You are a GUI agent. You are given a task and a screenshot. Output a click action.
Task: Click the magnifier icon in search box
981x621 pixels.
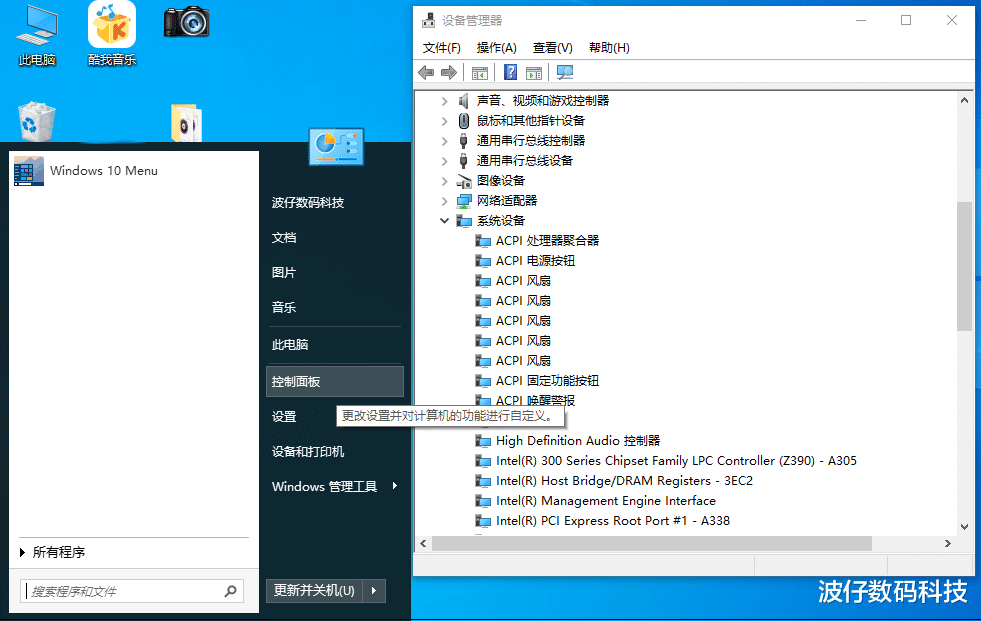[x=230, y=591]
